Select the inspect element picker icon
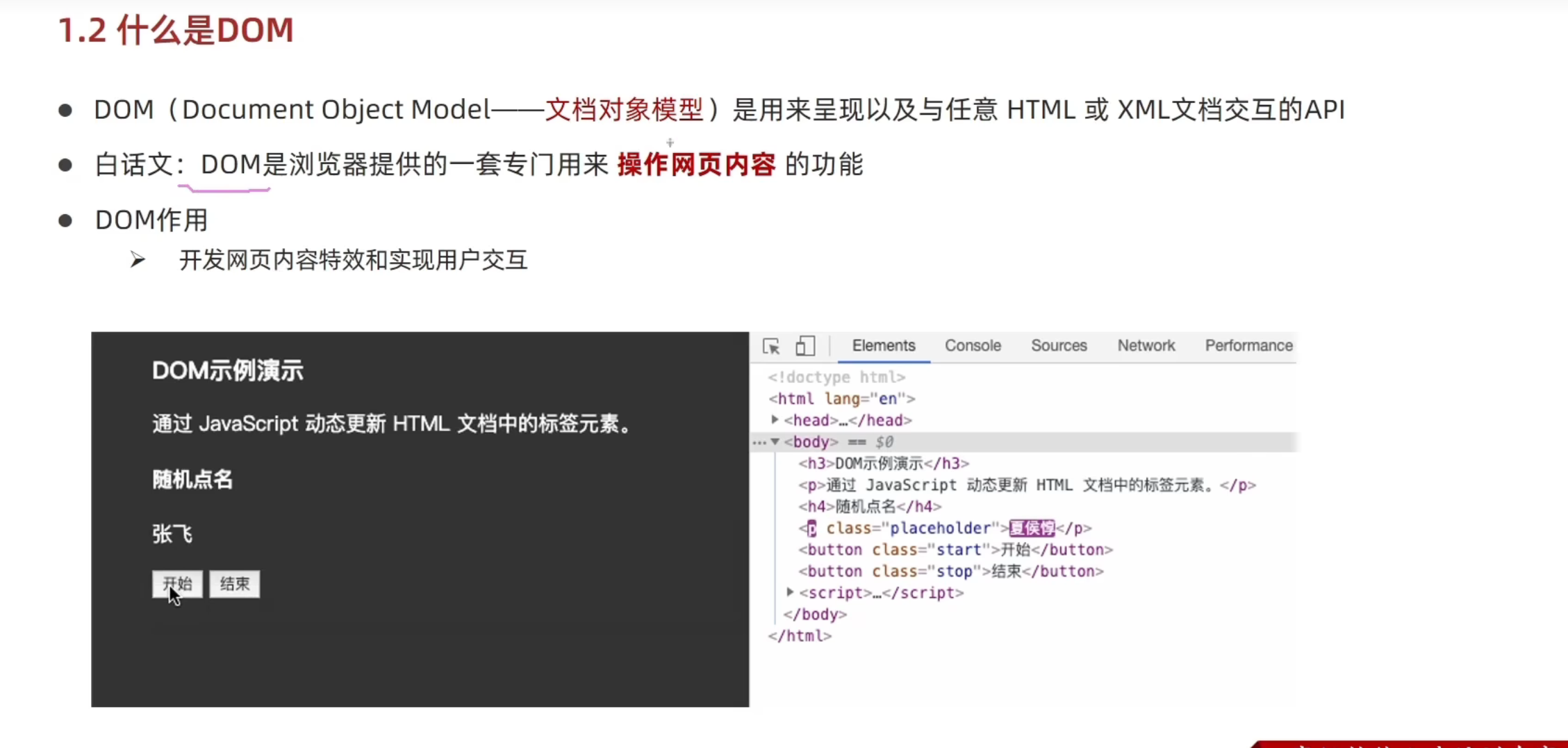 [x=771, y=346]
